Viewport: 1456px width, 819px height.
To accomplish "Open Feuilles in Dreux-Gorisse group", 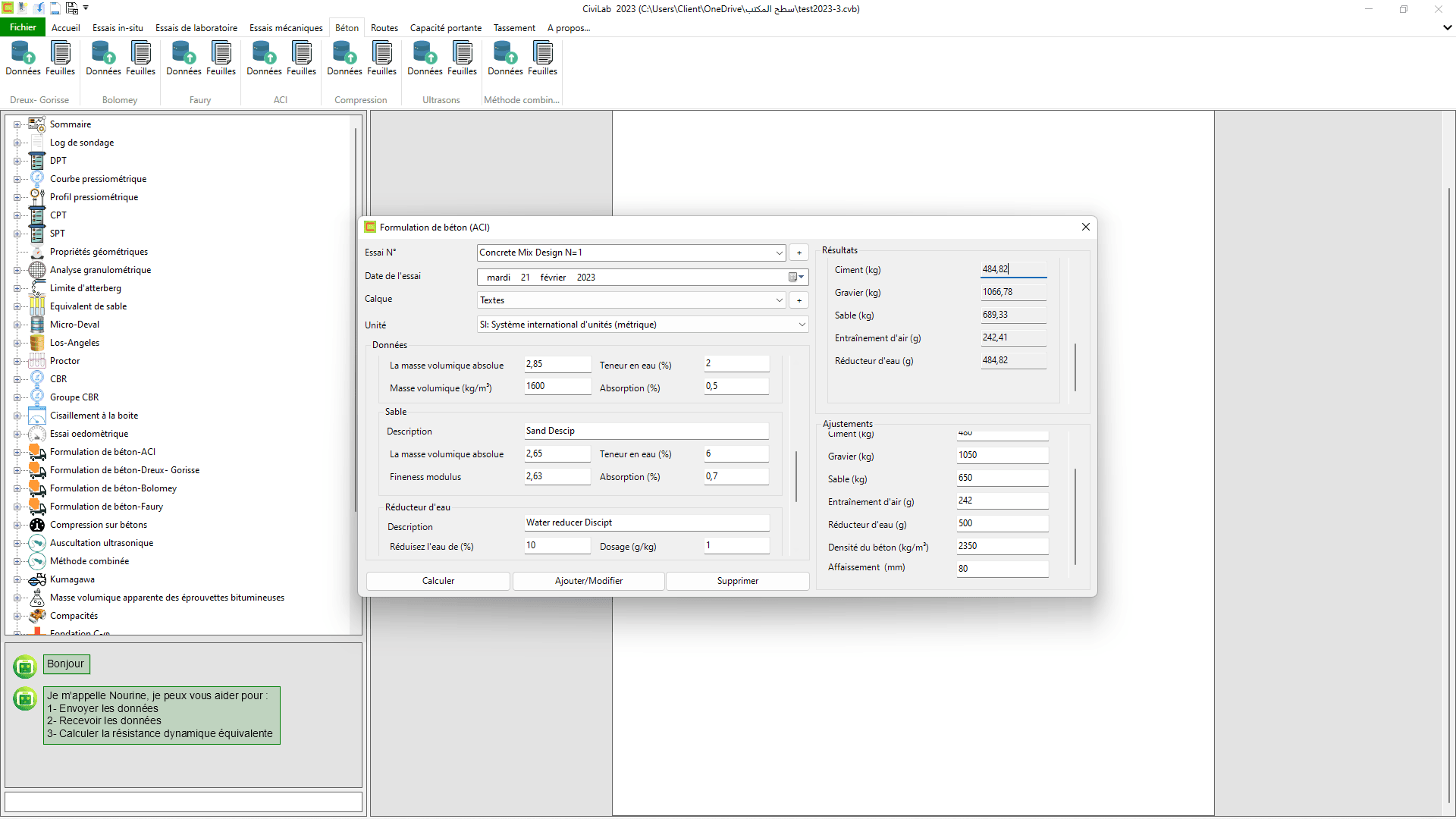I will pos(61,59).
